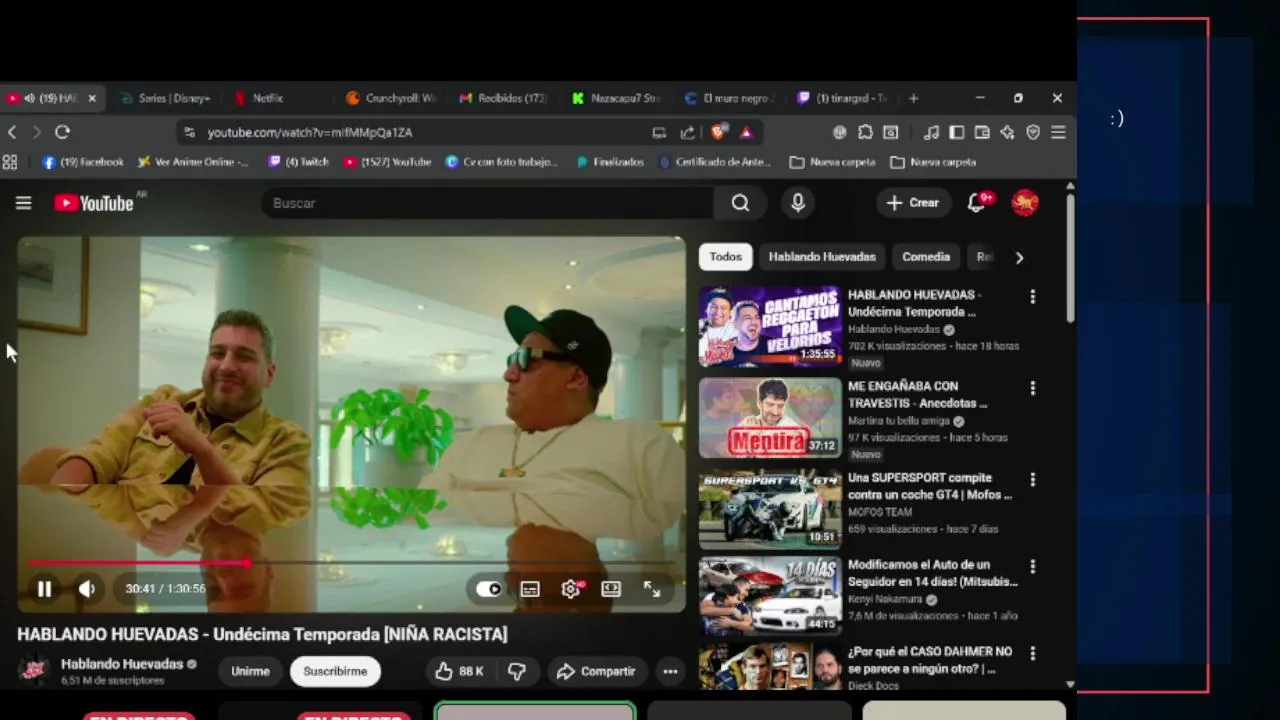Viewport: 1280px width, 720px height.
Task: Select the Comedia filter chip
Action: click(x=926, y=257)
